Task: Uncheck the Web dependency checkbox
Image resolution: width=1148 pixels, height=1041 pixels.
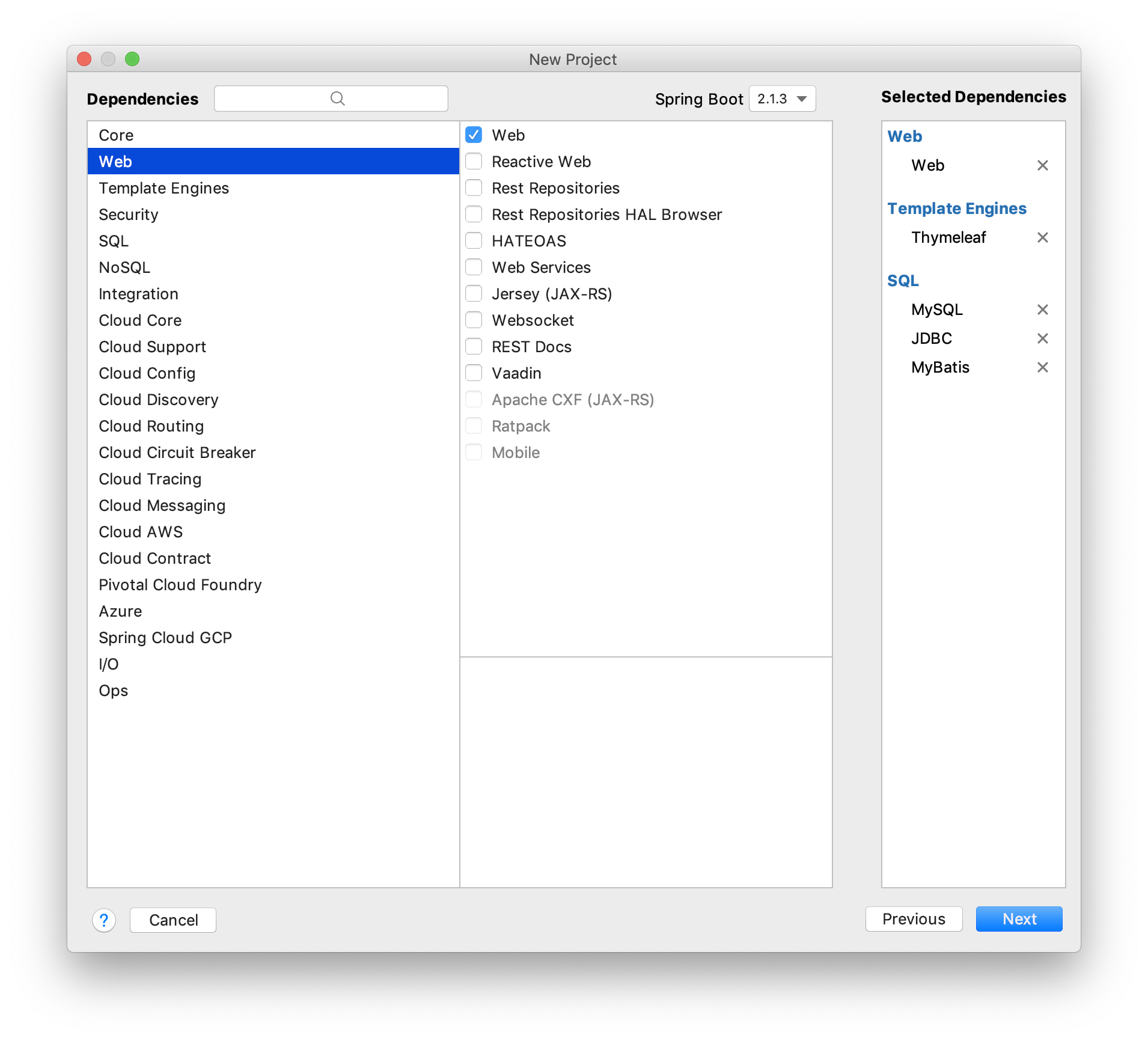Action: point(474,135)
